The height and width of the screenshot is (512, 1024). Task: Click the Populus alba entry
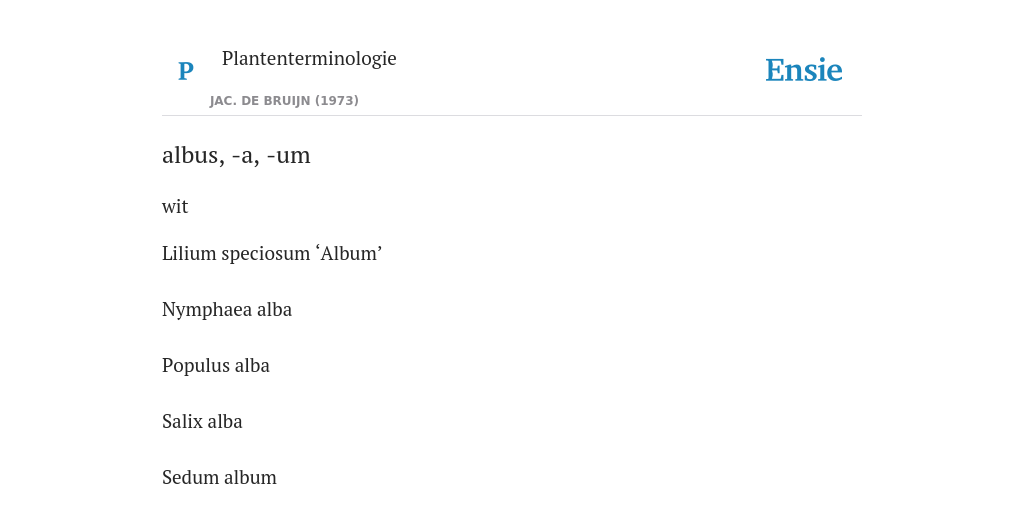tap(216, 366)
